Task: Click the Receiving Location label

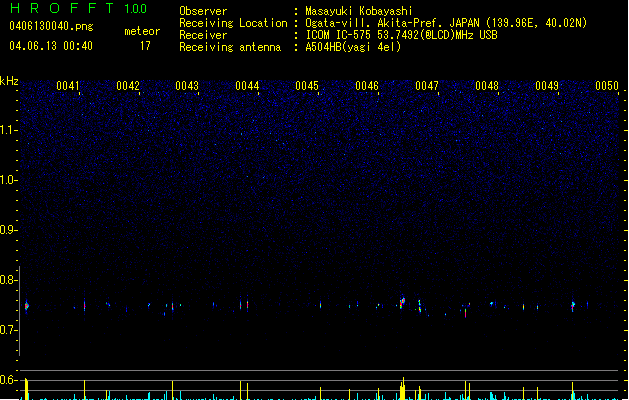Action: click(233, 23)
